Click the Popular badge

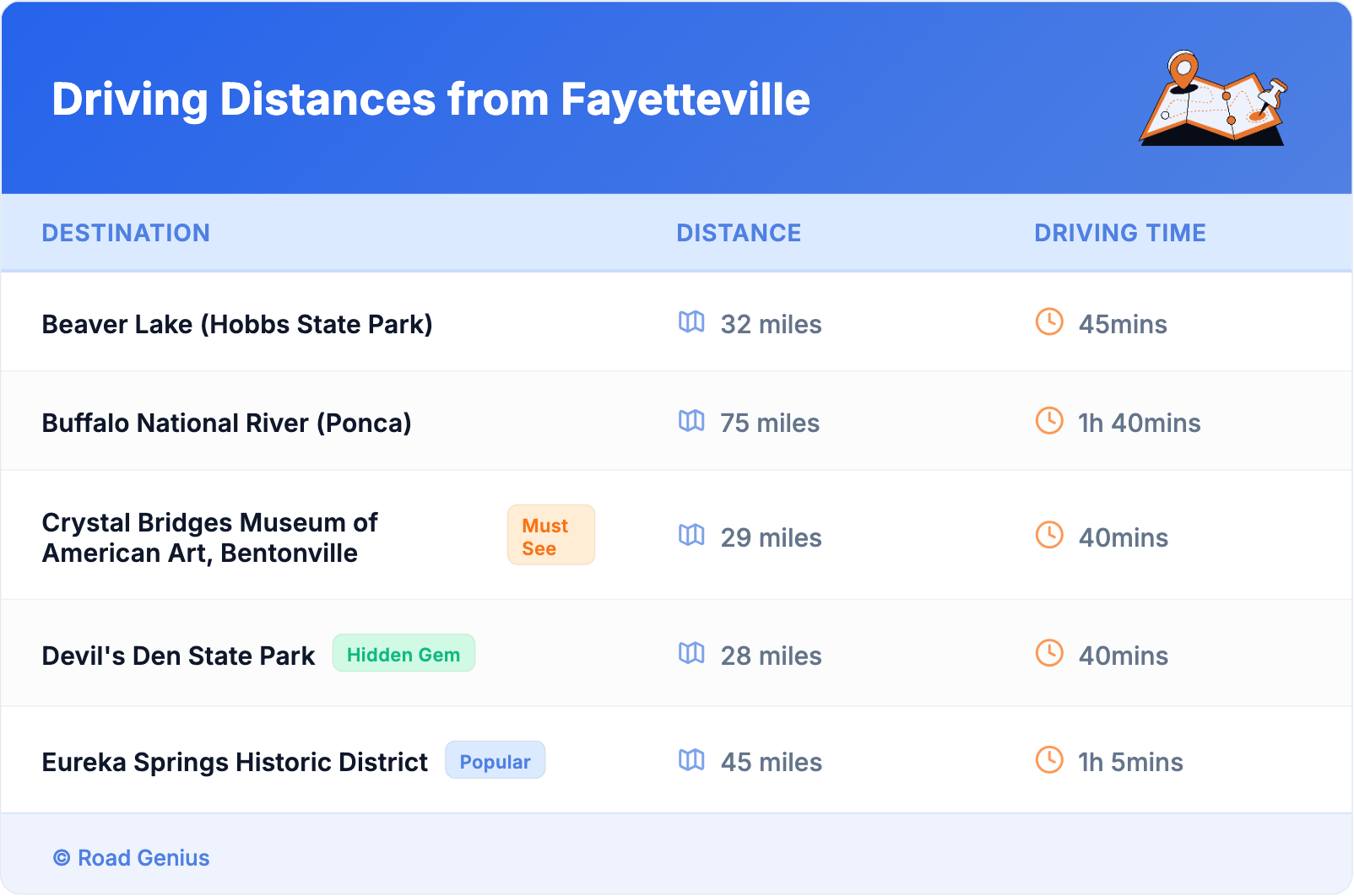click(495, 761)
